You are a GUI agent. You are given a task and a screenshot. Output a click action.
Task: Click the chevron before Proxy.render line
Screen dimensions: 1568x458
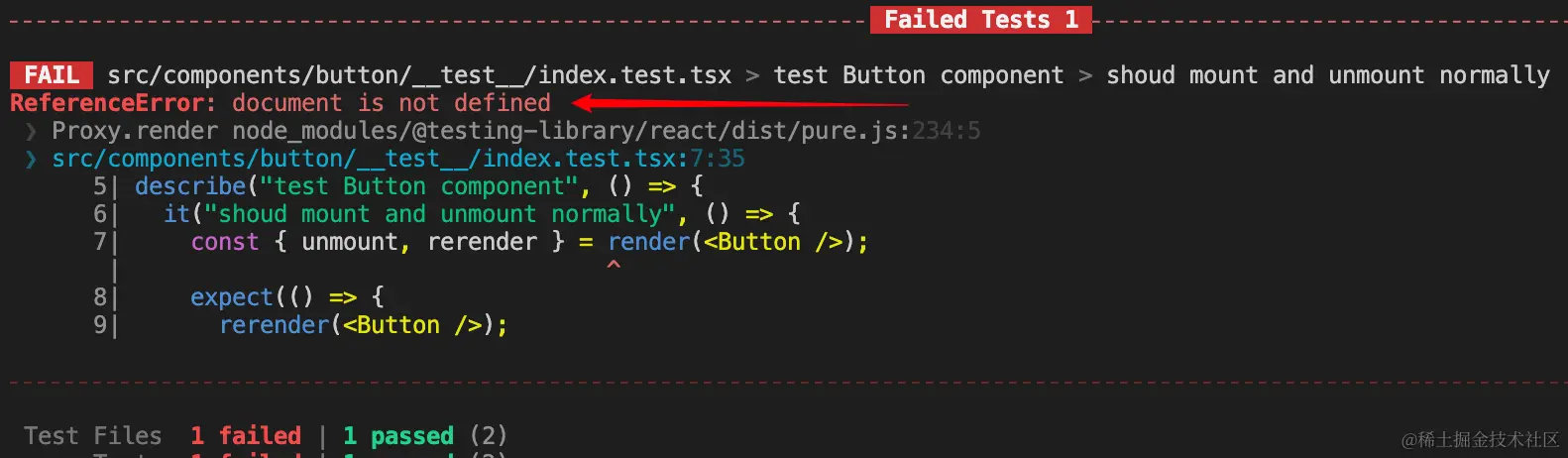[31, 131]
